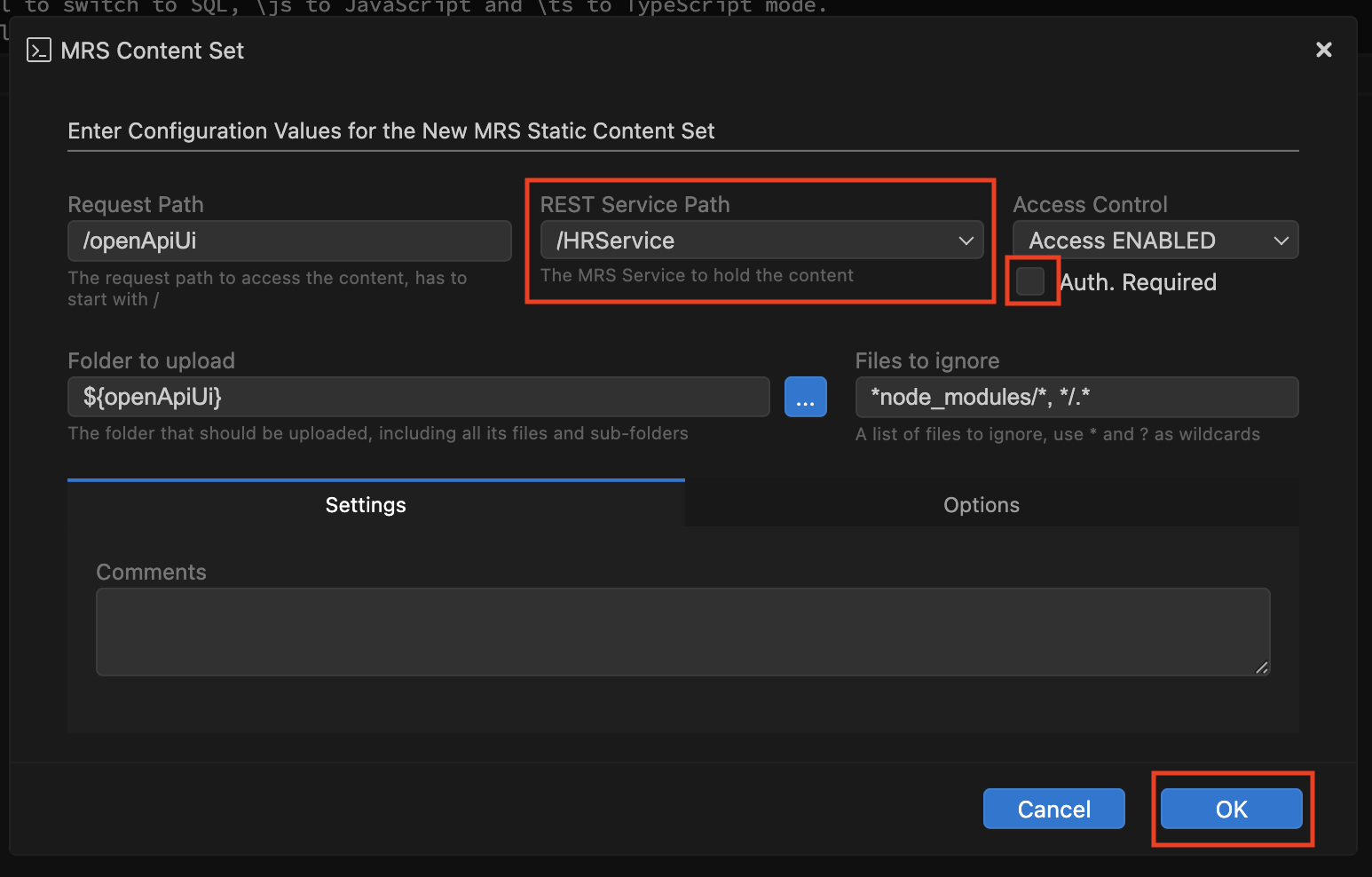1372x877 pixels.
Task: Click the 'MRS Content Set' dialog title
Action: [153, 51]
